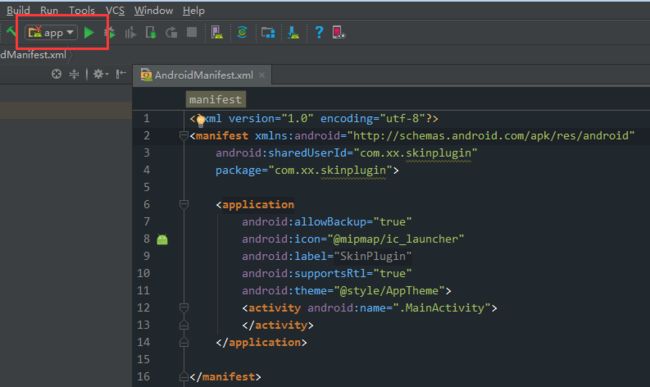Screen dimensions: 650x387
Task: Open the Build menu
Action: (x=18, y=10)
